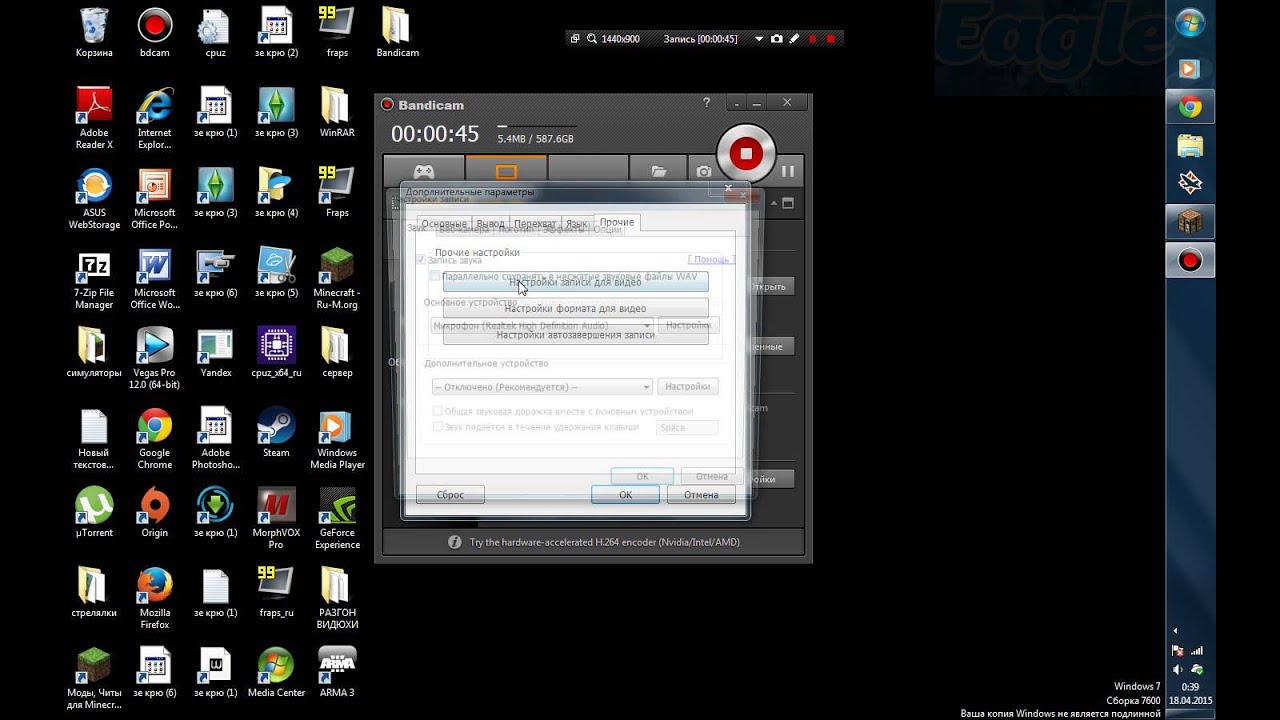This screenshot has width=1280, height=720.
Task: Pause recording in Bandicam window
Action: click(788, 171)
